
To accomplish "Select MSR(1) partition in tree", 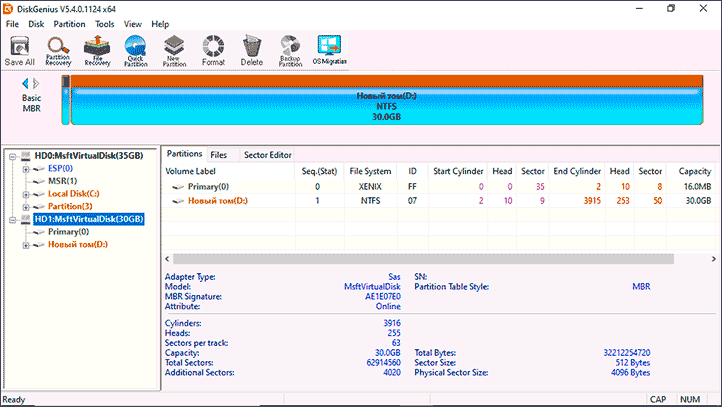I will [x=63, y=181].
